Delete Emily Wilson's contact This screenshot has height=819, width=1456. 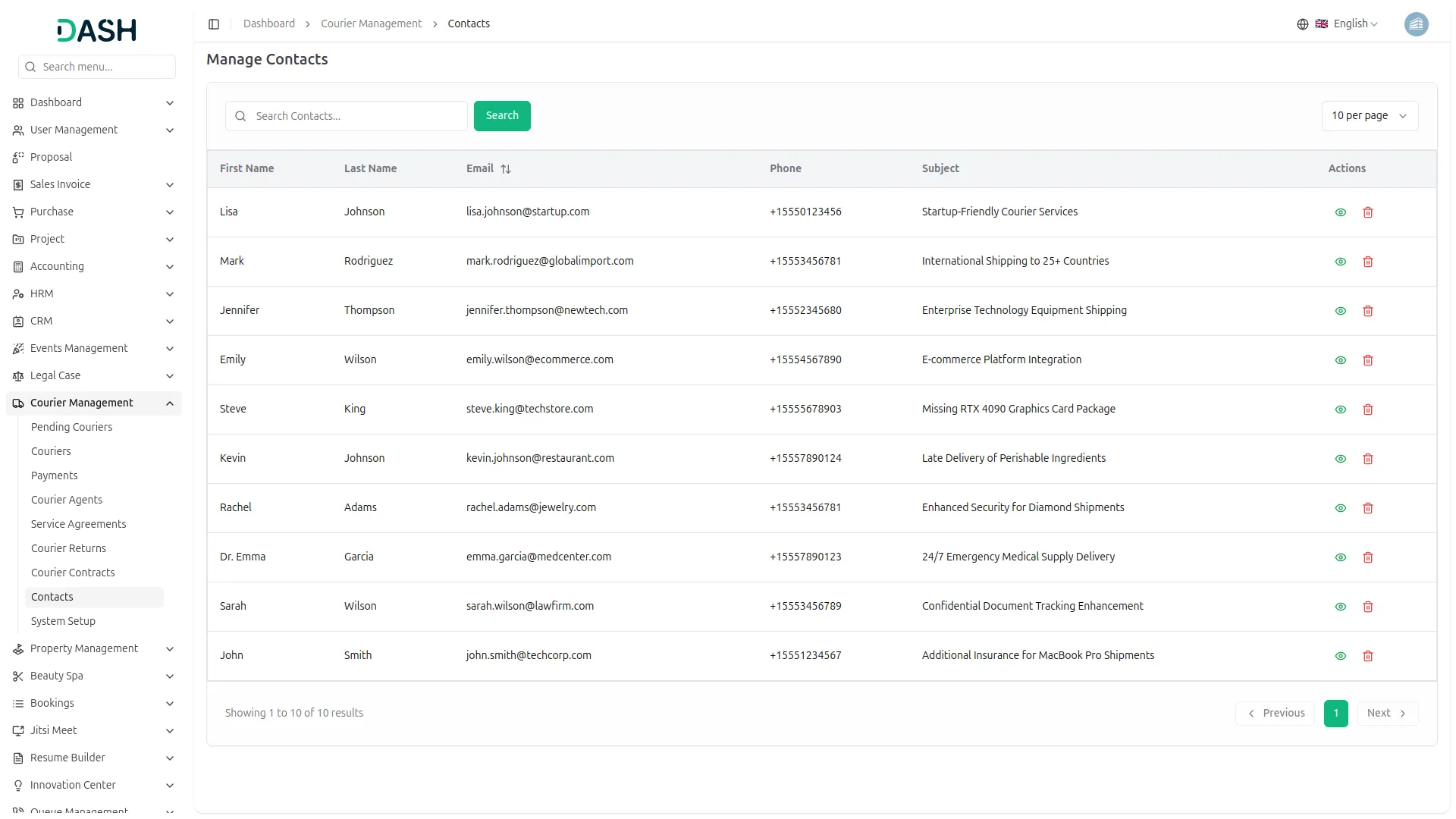(1368, 360)
